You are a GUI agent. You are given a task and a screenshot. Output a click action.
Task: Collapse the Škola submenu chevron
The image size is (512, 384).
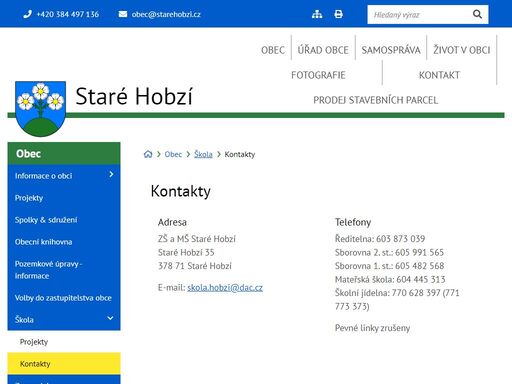point(110,318)
